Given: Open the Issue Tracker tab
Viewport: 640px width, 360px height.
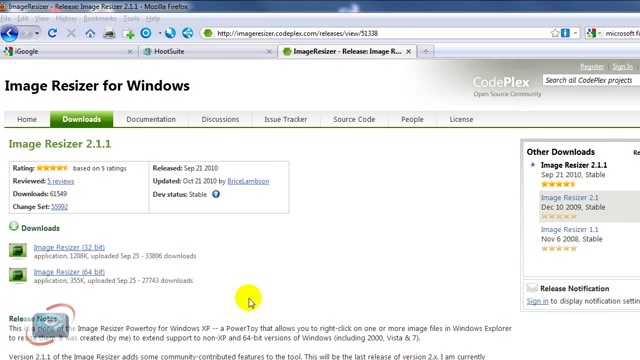Looking at the screenshot, I should click(x=286, y=119).
